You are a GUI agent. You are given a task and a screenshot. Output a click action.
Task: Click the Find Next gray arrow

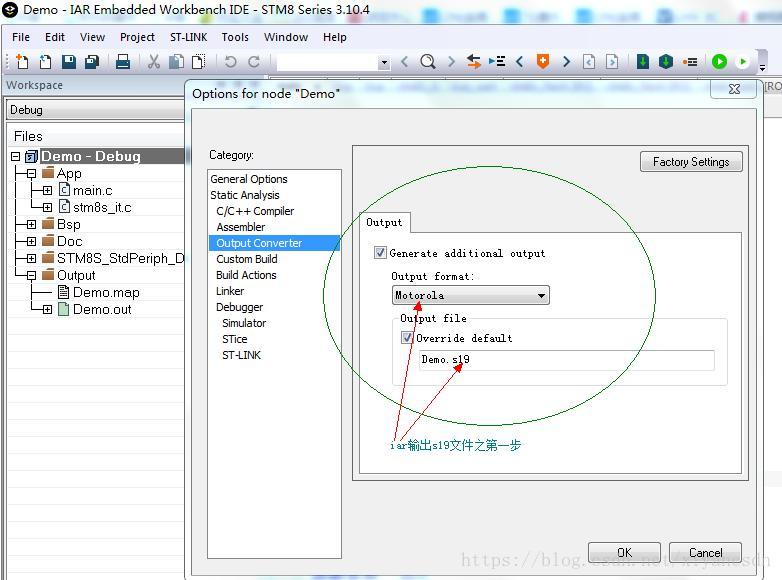pyautogui.click(x=451, y=61)
